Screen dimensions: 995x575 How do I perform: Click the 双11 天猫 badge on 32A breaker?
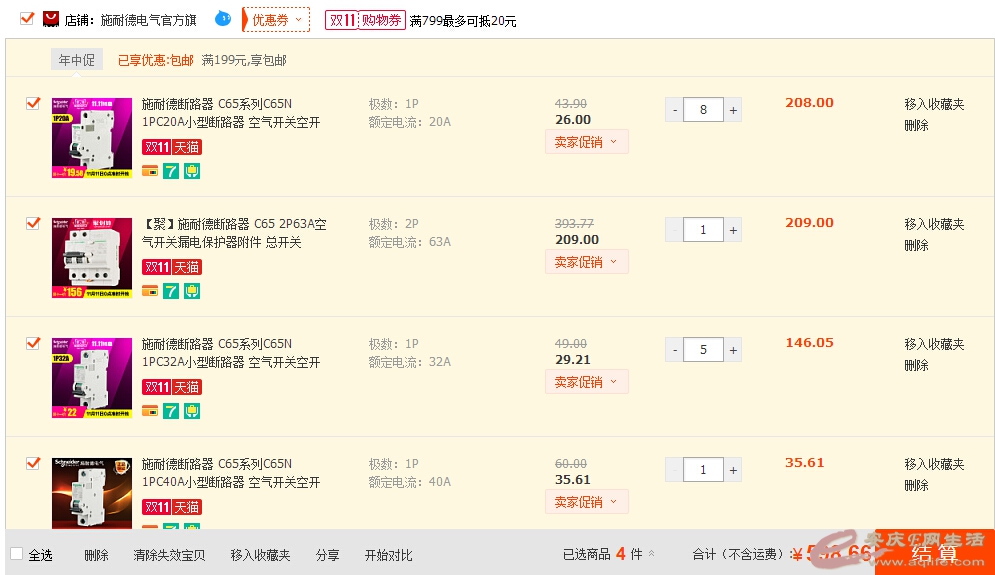(x=172, y=387)
